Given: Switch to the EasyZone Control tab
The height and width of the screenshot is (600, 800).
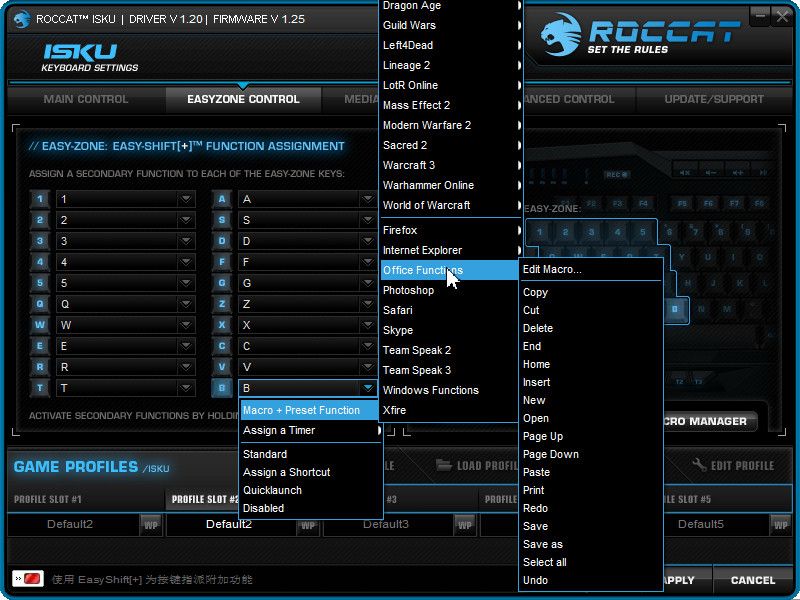Looking at the screenshot, I should [x=243, y=99].
